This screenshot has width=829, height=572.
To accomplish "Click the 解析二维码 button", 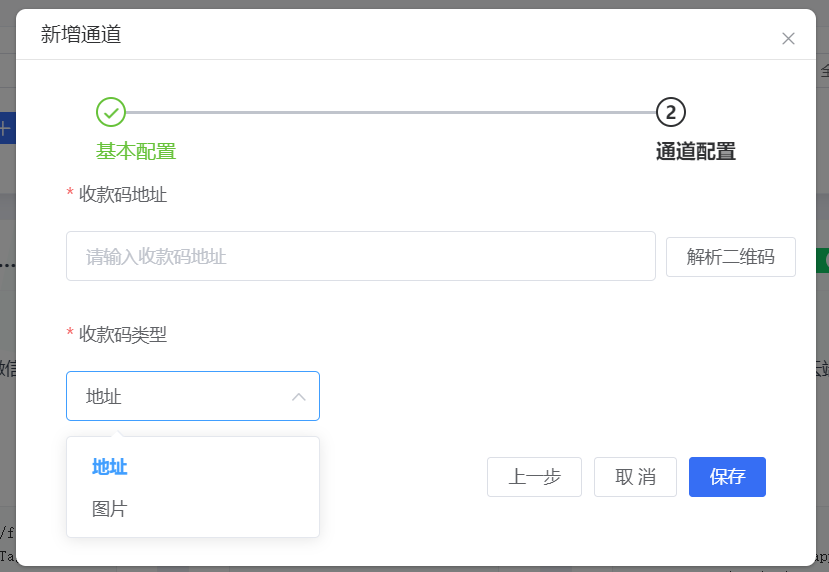I will (730, 257).
